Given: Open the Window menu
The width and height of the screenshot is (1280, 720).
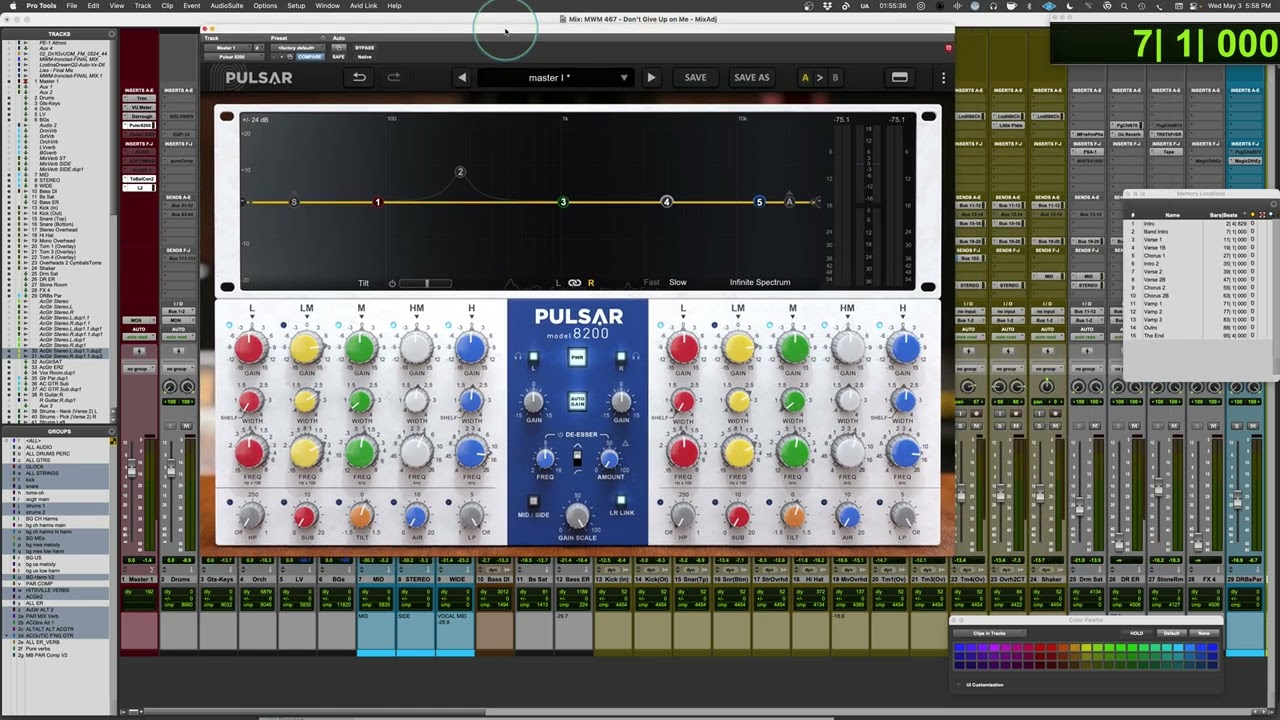Looking at the screenshot, I should click(327, 6).
